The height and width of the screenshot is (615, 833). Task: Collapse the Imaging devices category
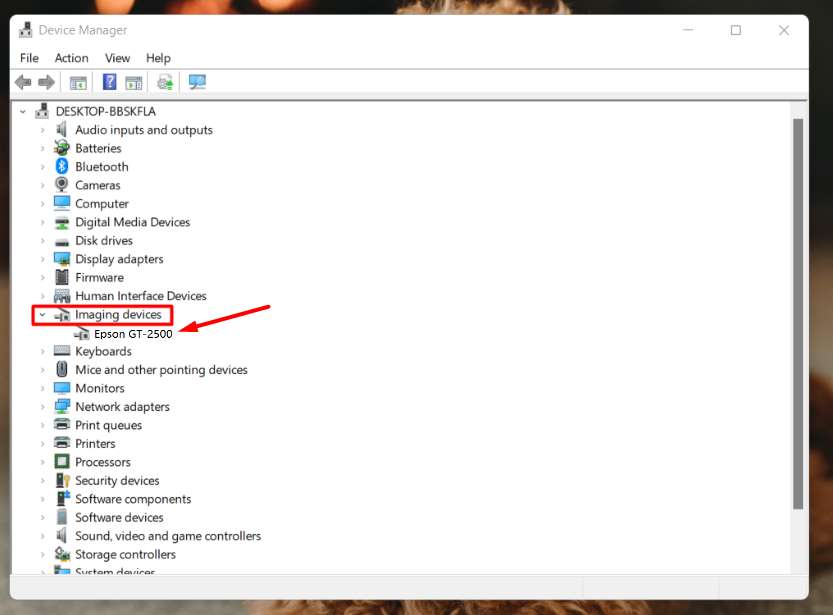(42, 314)
